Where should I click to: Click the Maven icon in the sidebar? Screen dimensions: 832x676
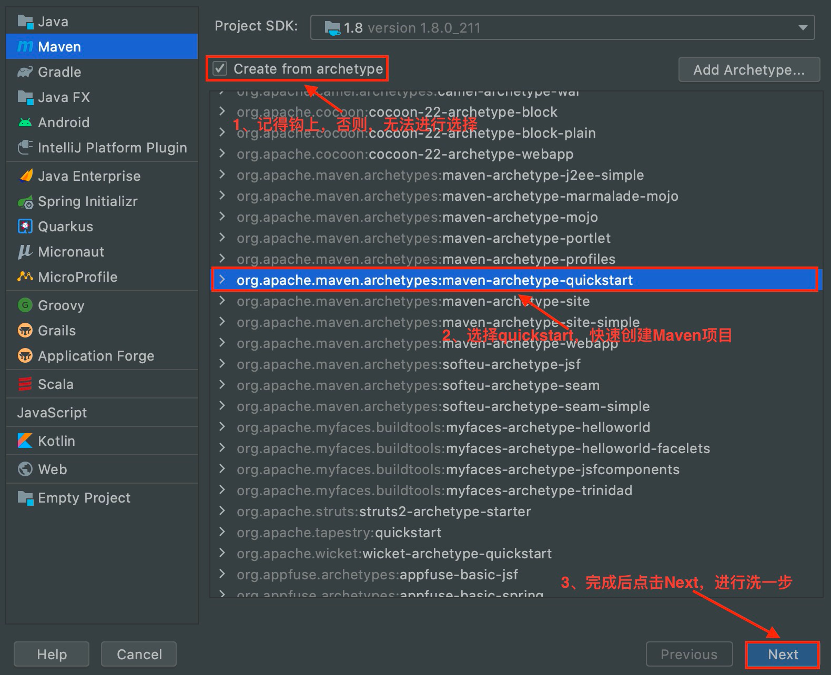[x=25, y=47]
